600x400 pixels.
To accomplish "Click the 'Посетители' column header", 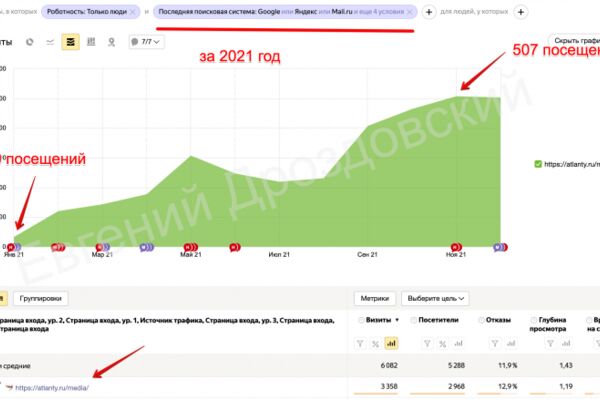I will [438, 320].
